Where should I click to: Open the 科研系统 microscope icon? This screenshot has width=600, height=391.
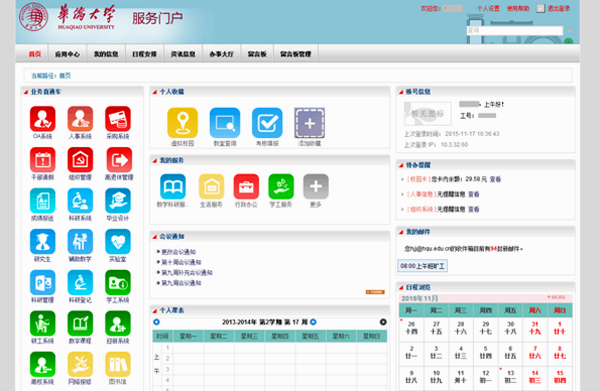(80, 201)
